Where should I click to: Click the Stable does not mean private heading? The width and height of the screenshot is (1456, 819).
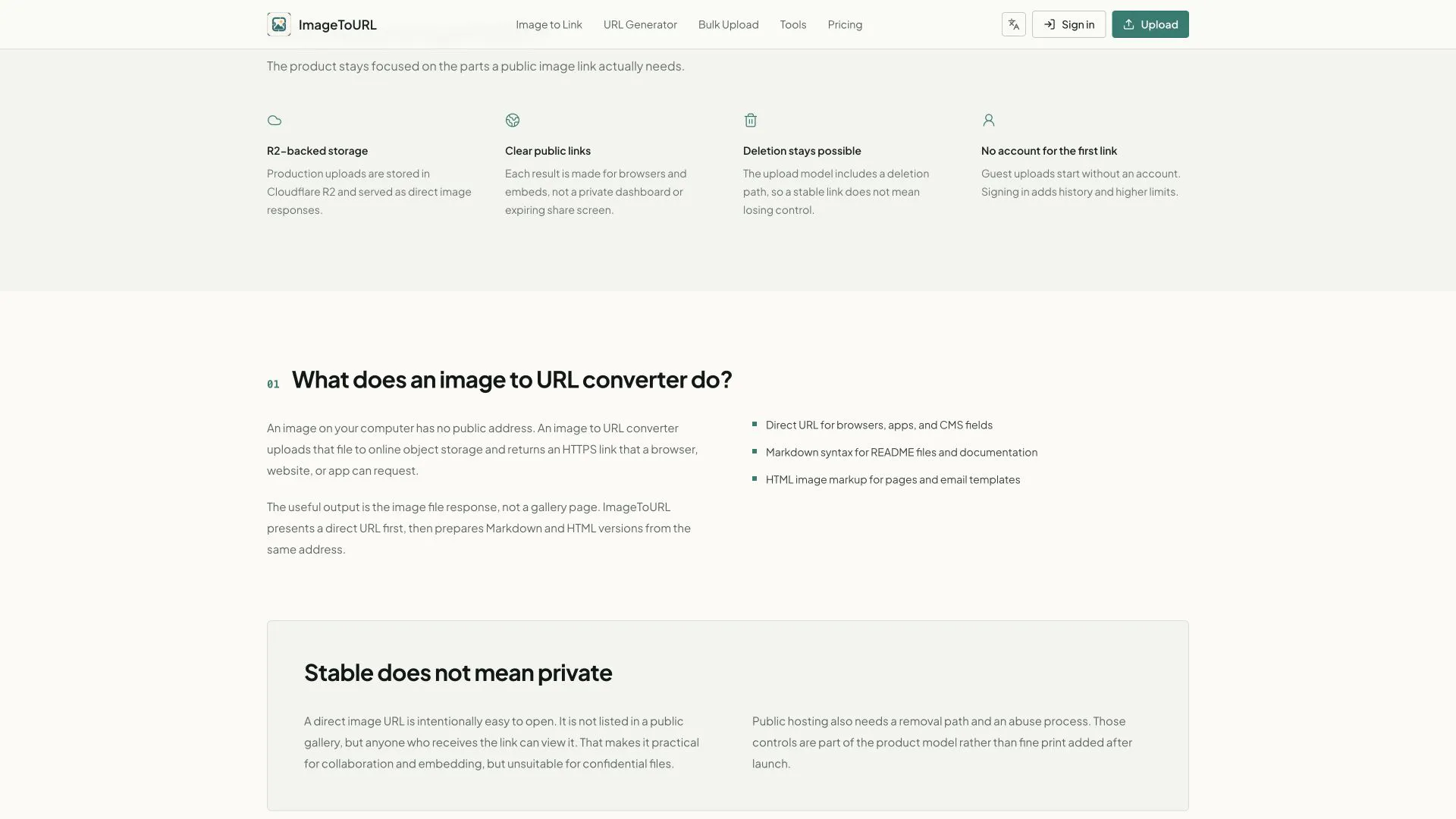tap(458, 673)
